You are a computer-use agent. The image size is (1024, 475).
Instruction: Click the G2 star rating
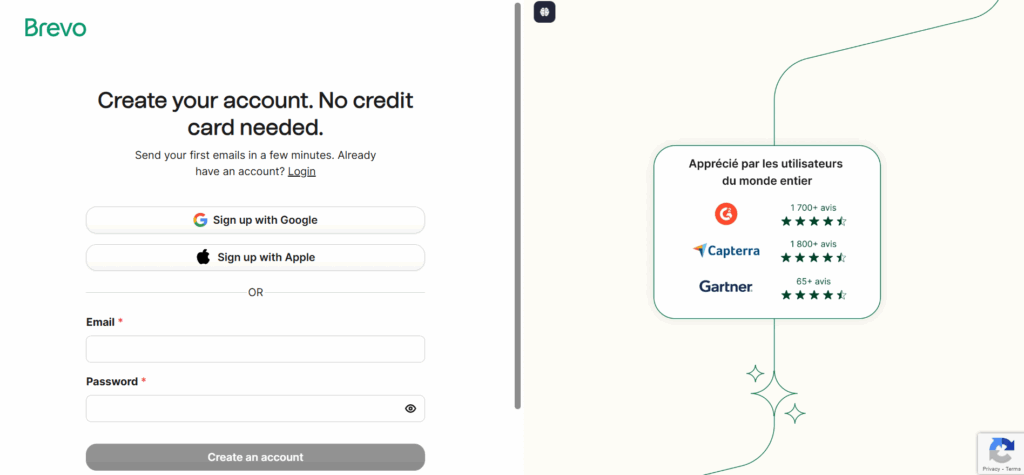tap(814, 221)
